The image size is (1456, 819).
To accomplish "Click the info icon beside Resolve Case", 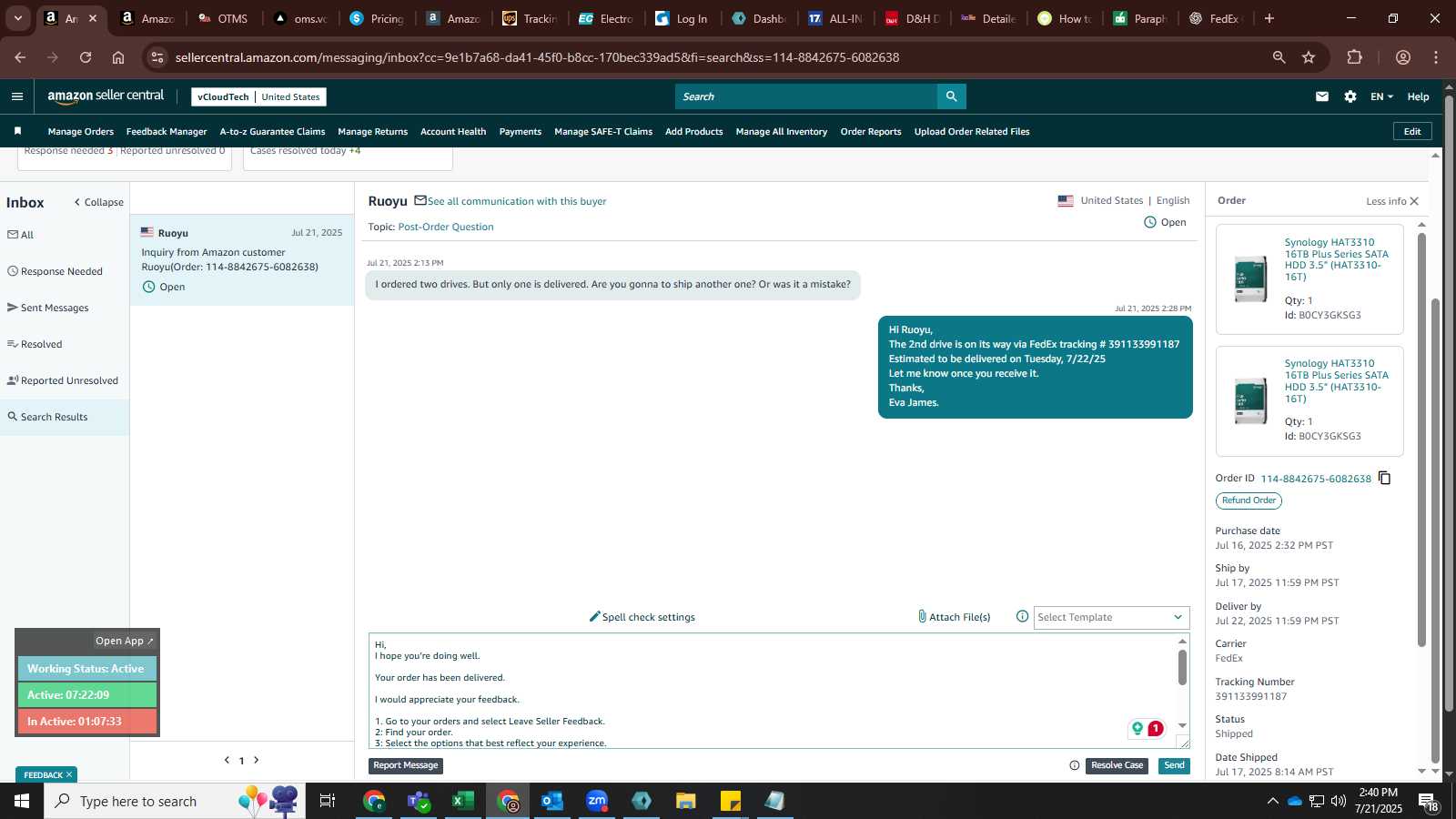I will (x=1074, y=765).
